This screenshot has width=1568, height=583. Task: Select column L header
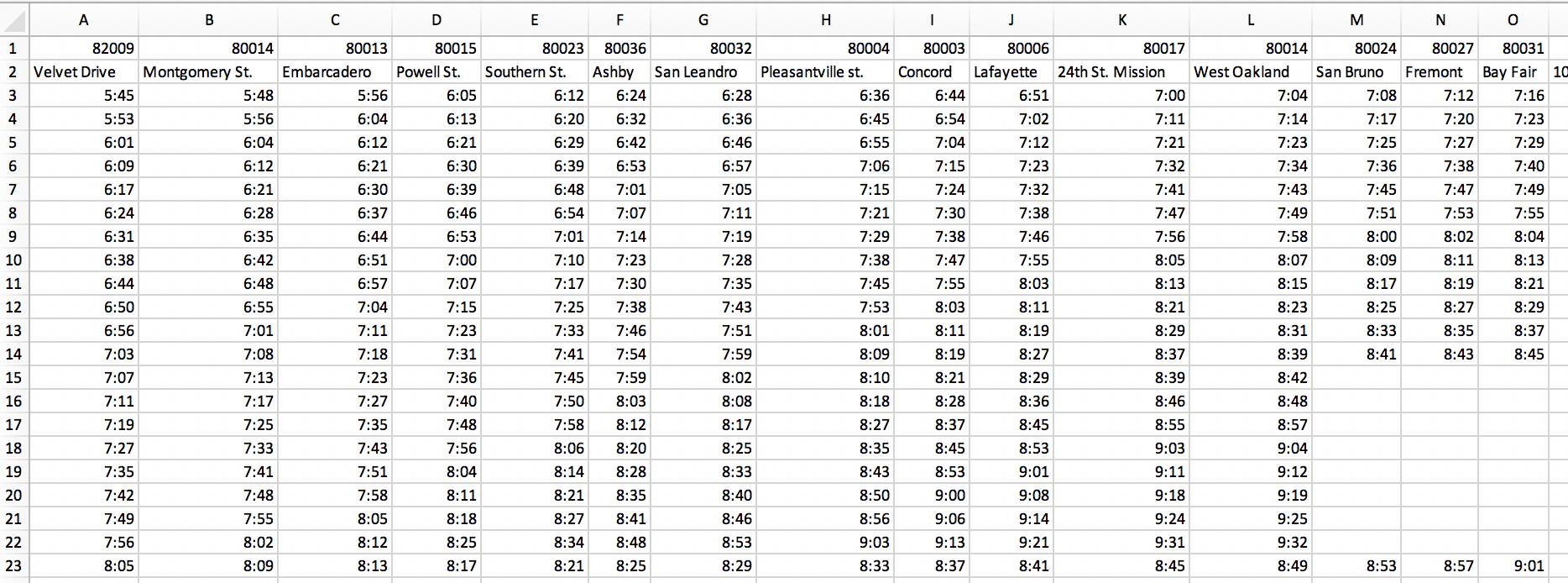pyautogui.click(x=1251, y=20)
